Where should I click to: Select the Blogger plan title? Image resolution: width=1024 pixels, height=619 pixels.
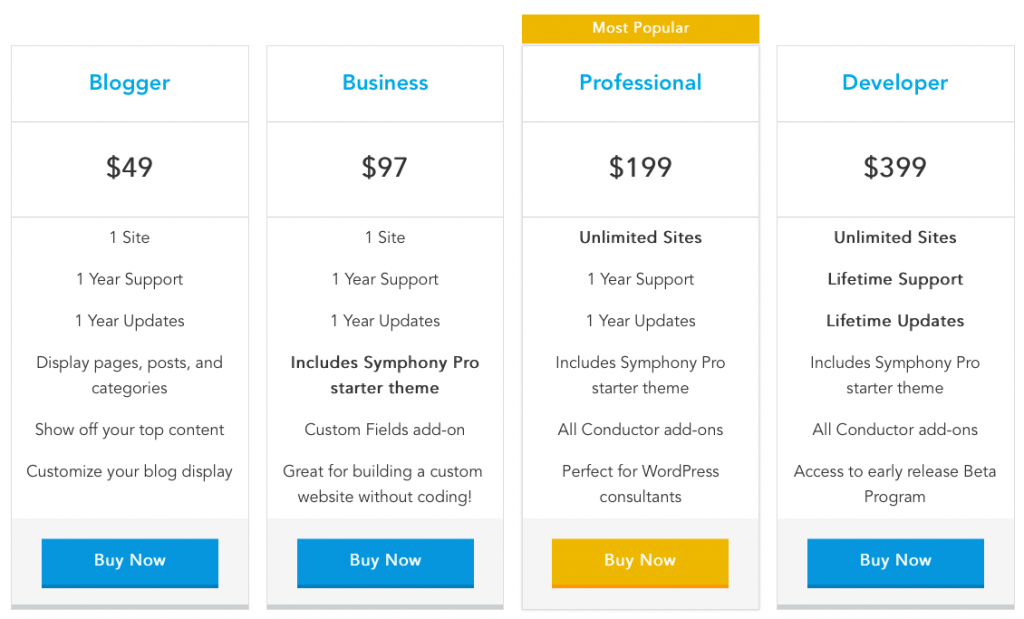pos(129,83)
